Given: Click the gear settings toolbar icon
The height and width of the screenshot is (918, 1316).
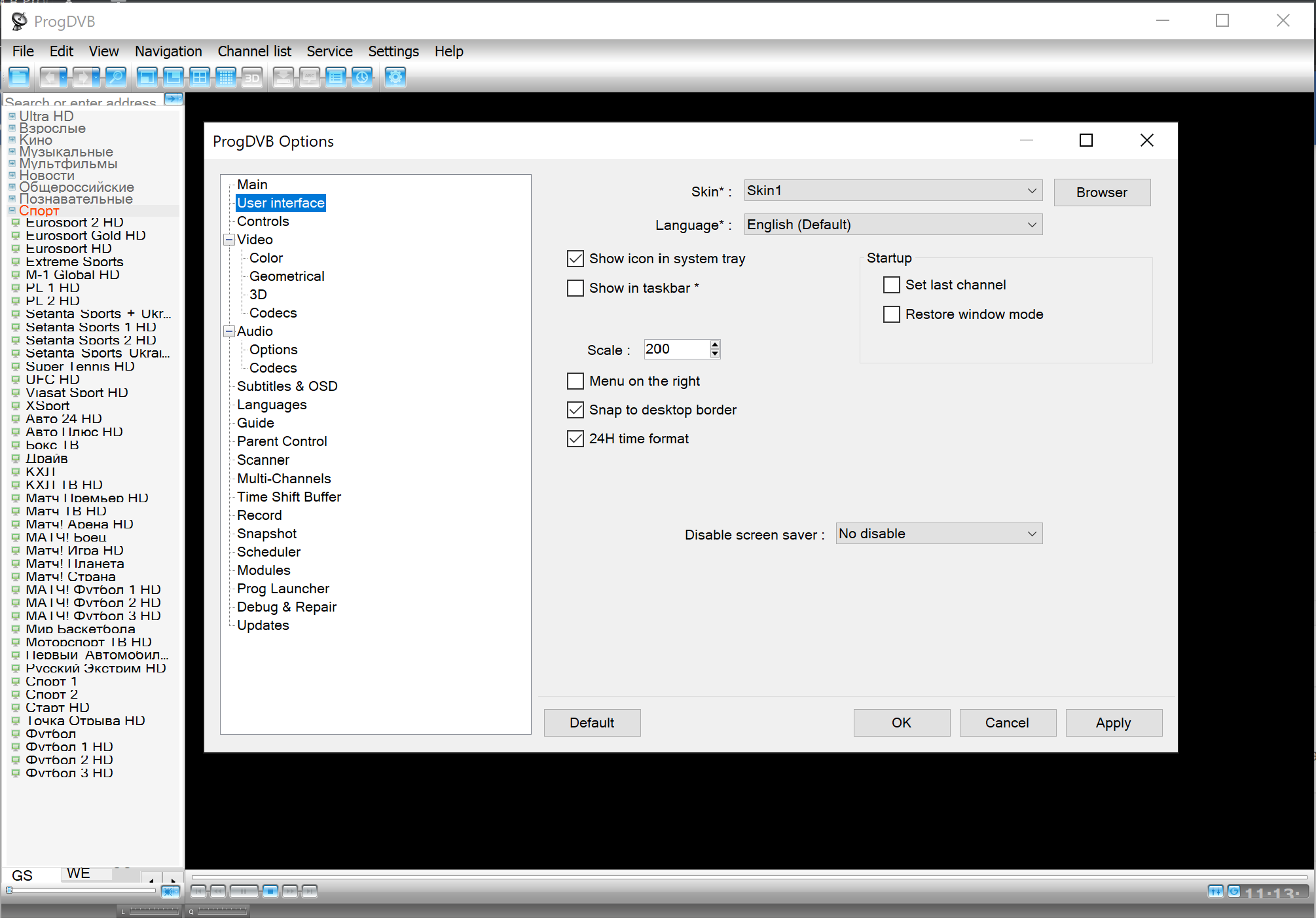Looking at the screenshot, I should click(395, 77).
